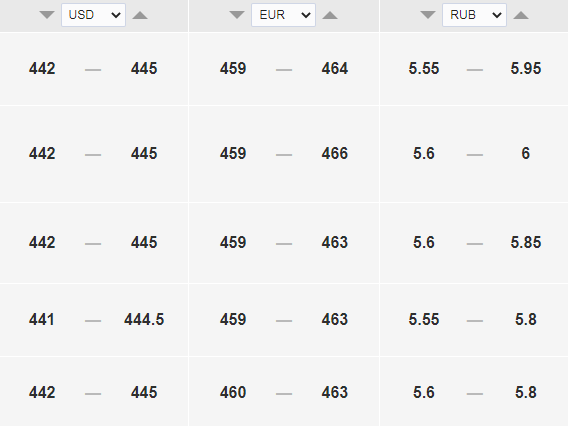Select the 5.85 RUB sell rate

[526, 242]
